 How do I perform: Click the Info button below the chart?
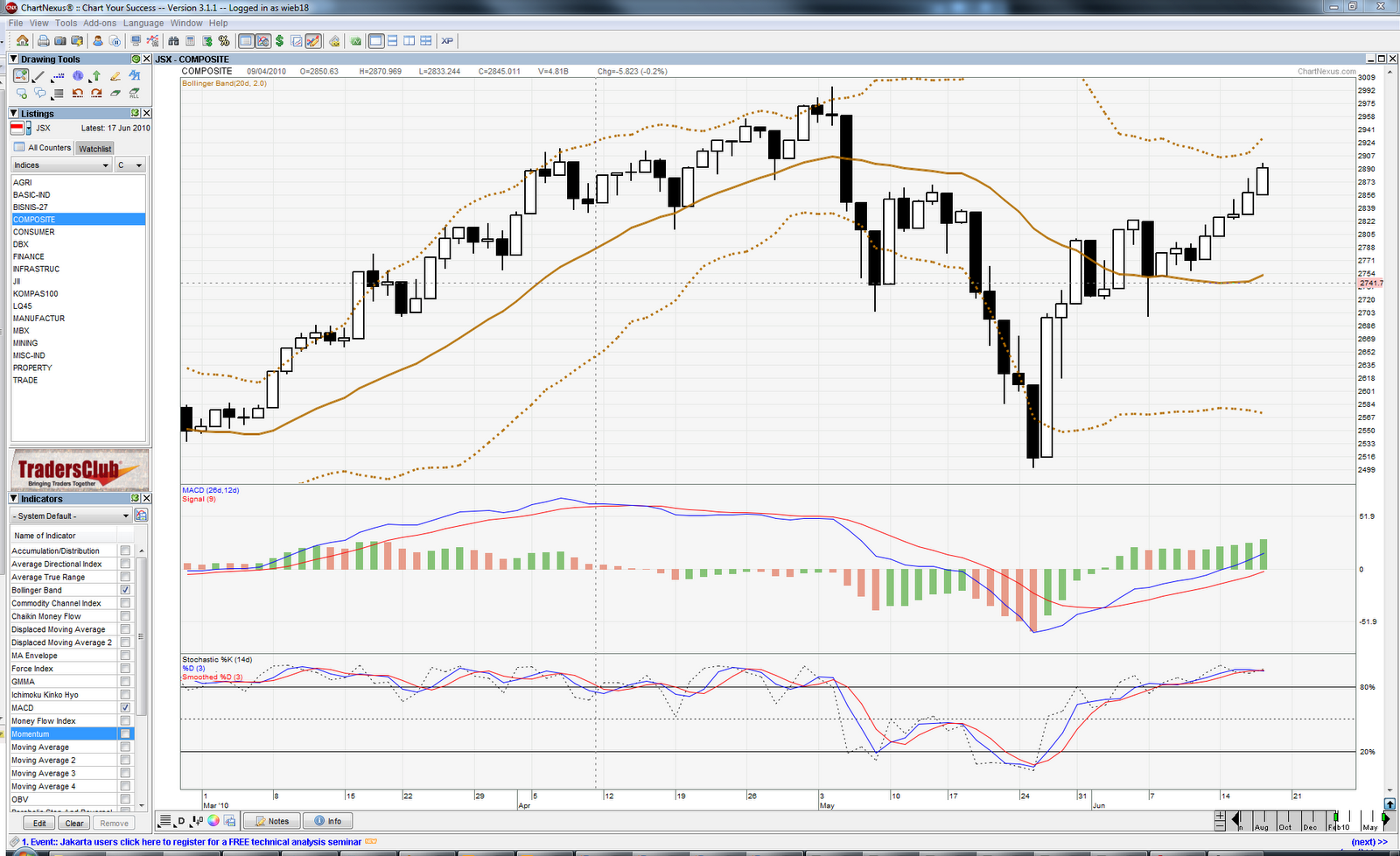pos(328,821)
